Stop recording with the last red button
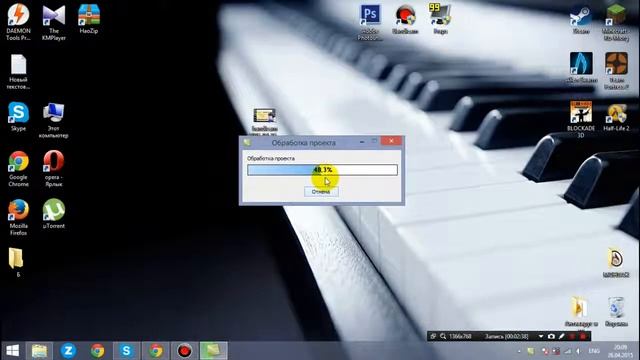Viewport: 640px width, 360px height. (583, 336)
